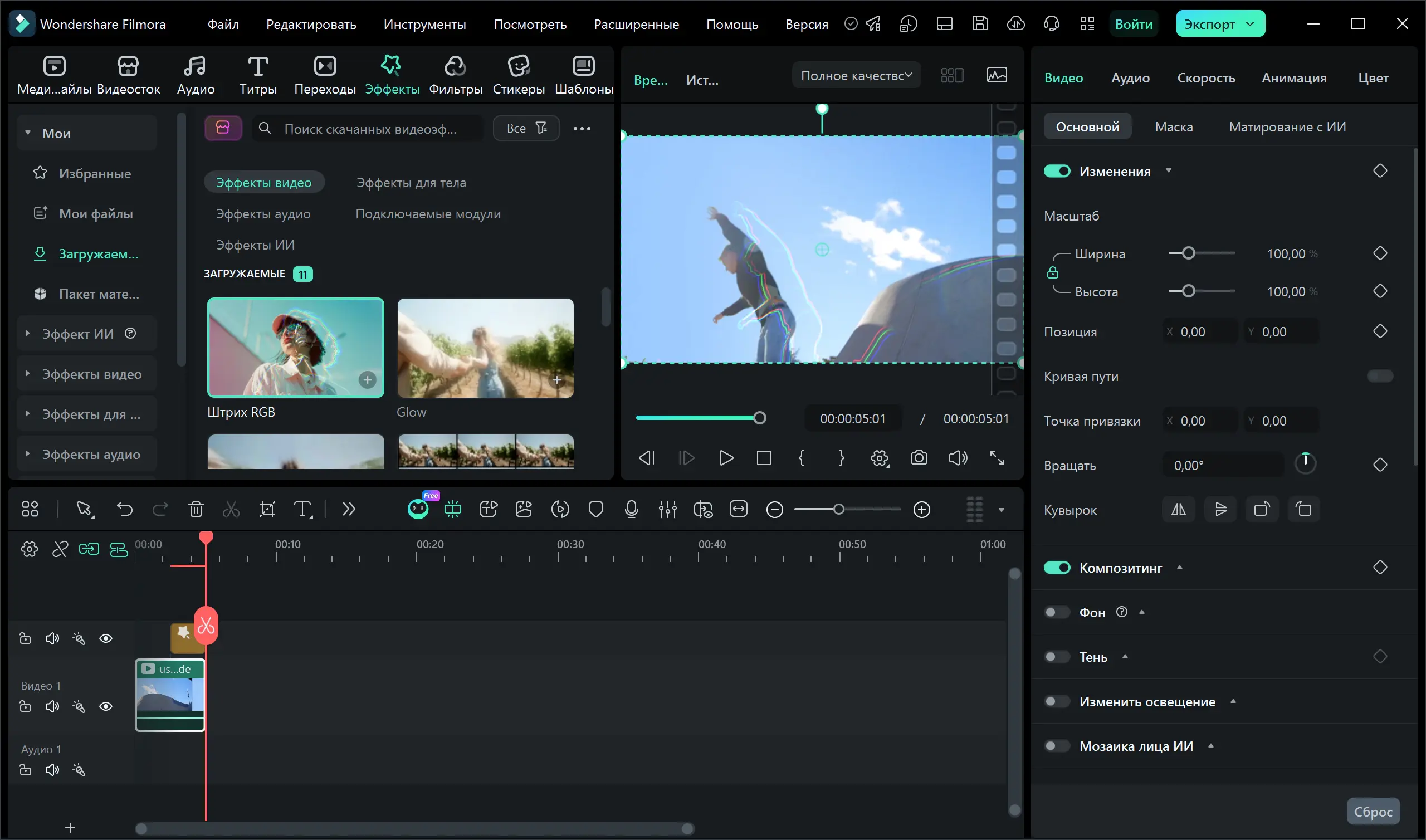The image size is (1426, 840).
Task: Click the delete trash icon in timeline toolbar
Action: (196, 510)
